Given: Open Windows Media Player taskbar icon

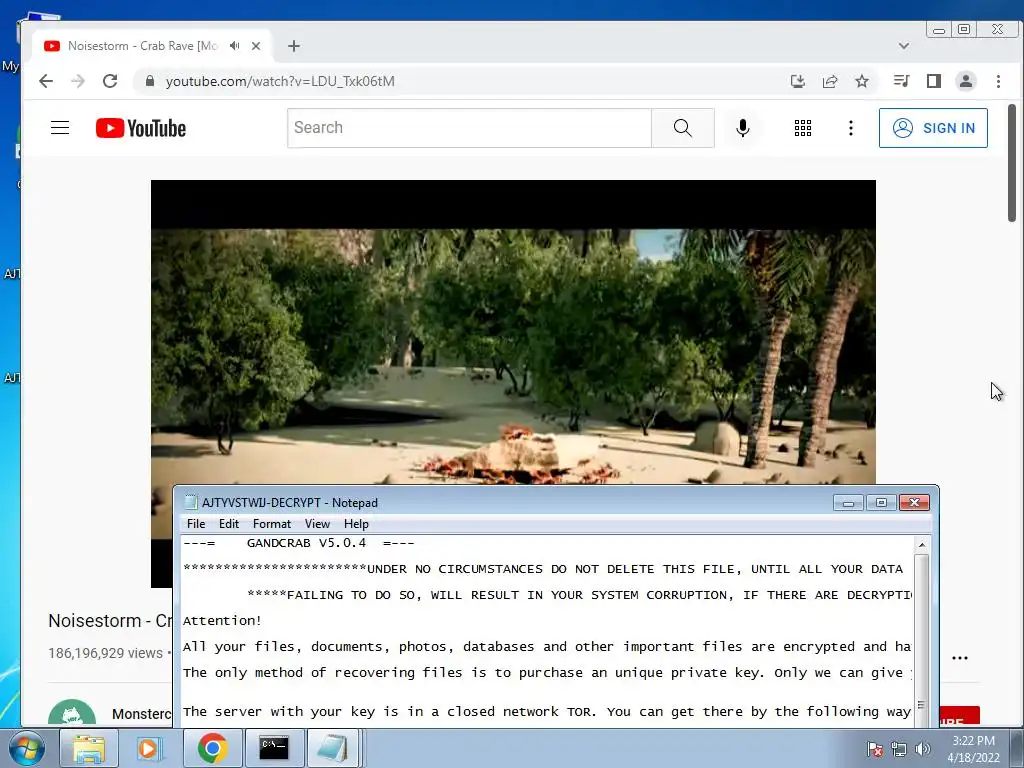Looking at the screenshot, I should (x=149, y=748).
